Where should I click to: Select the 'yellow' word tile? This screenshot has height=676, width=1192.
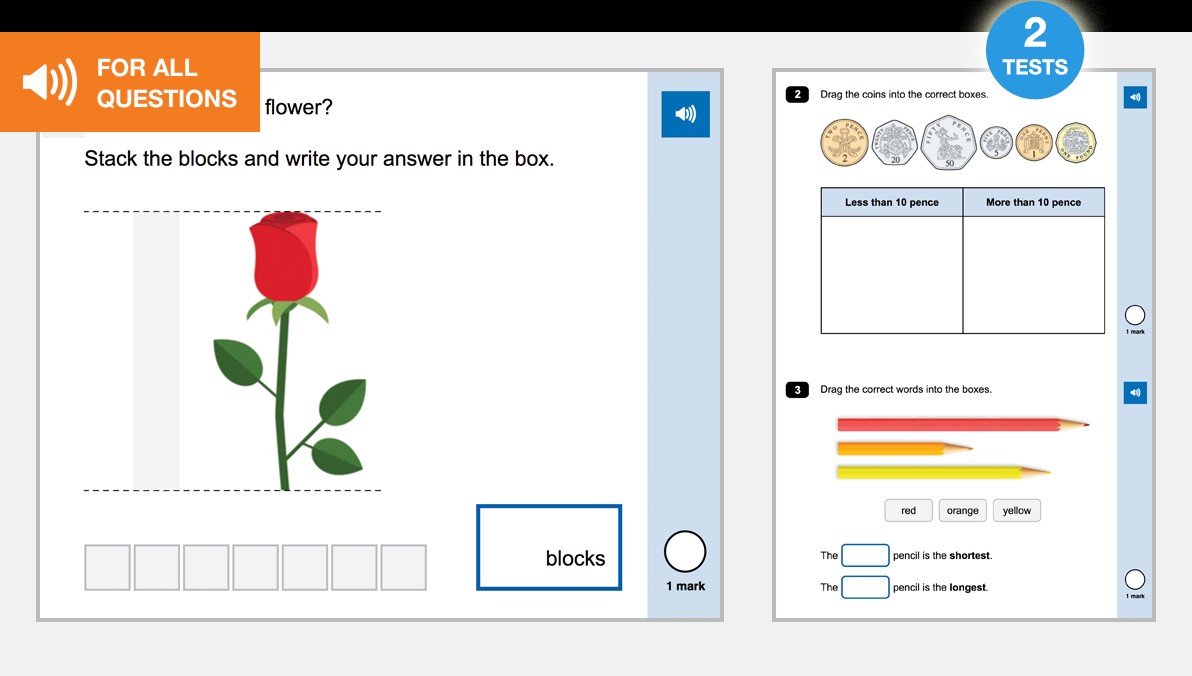pyautogui.click(x=1016, y=510)
